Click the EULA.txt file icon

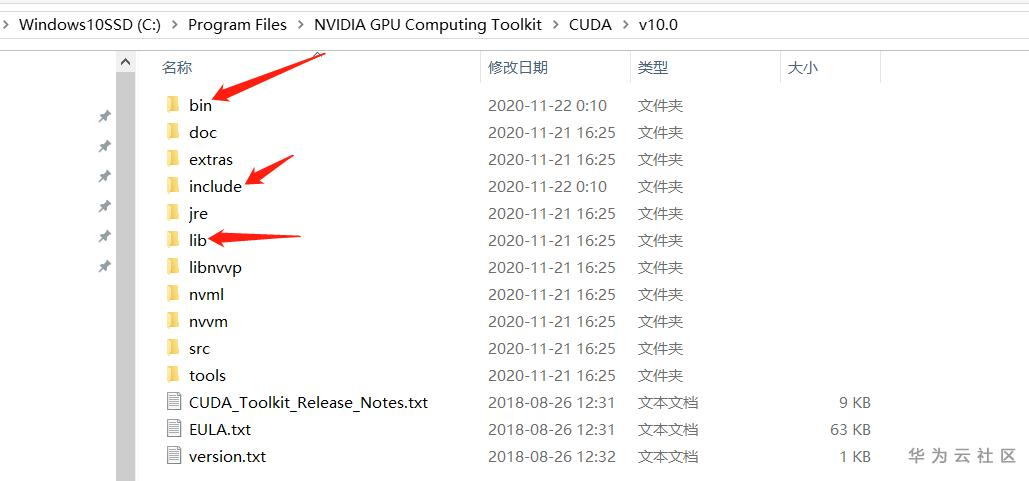174,429
